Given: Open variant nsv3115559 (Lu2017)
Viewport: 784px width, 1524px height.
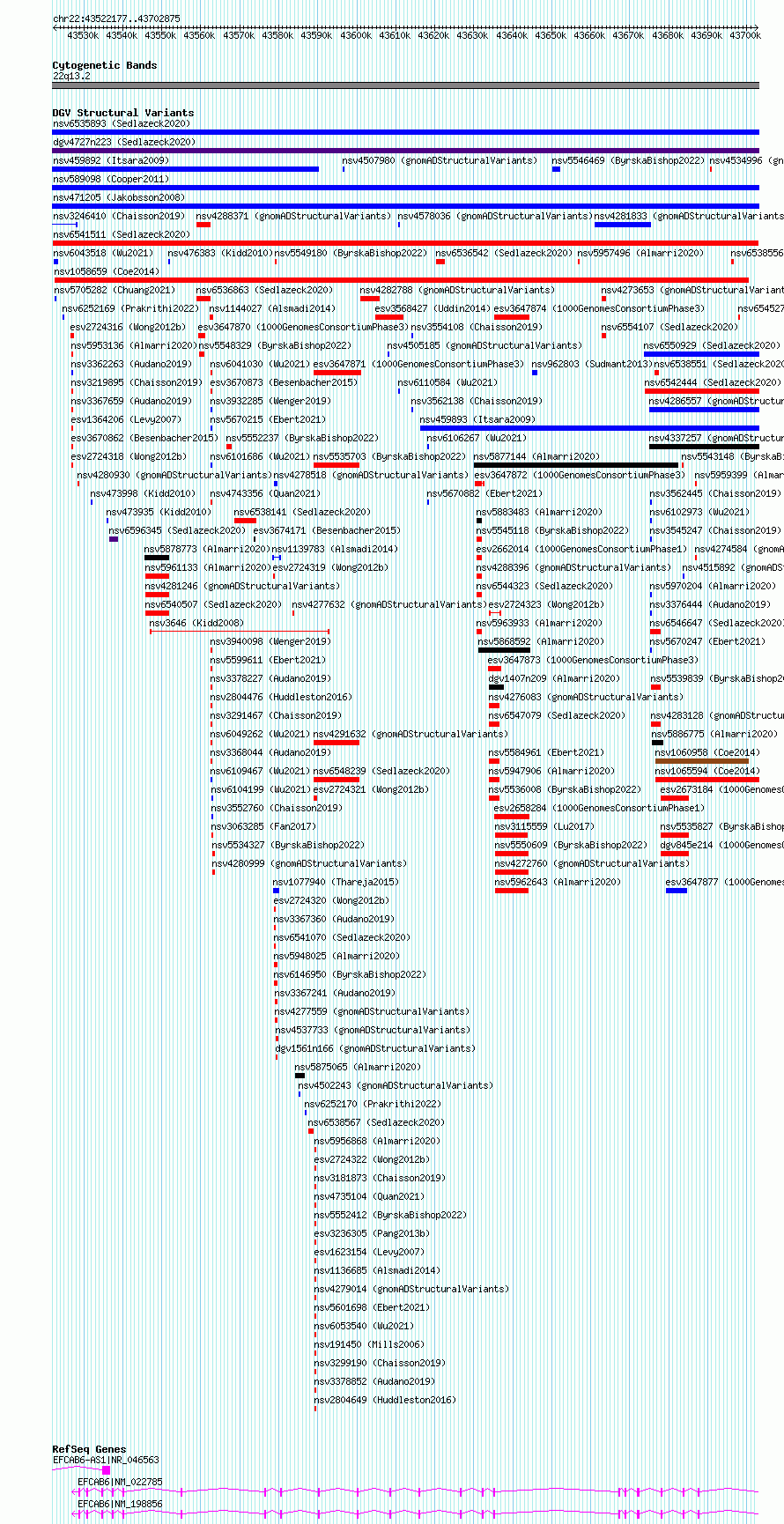Looking at the screenshot, I should (544, 826).
